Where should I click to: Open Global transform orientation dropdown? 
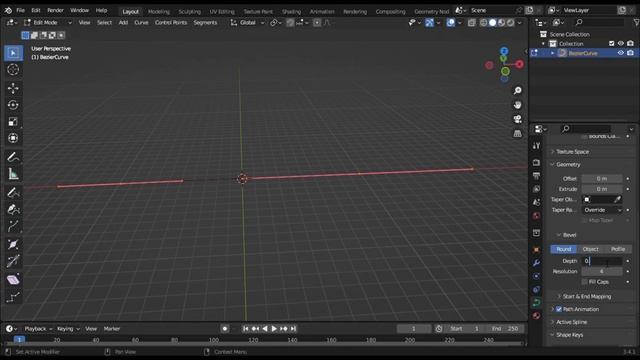click(248, 23)
